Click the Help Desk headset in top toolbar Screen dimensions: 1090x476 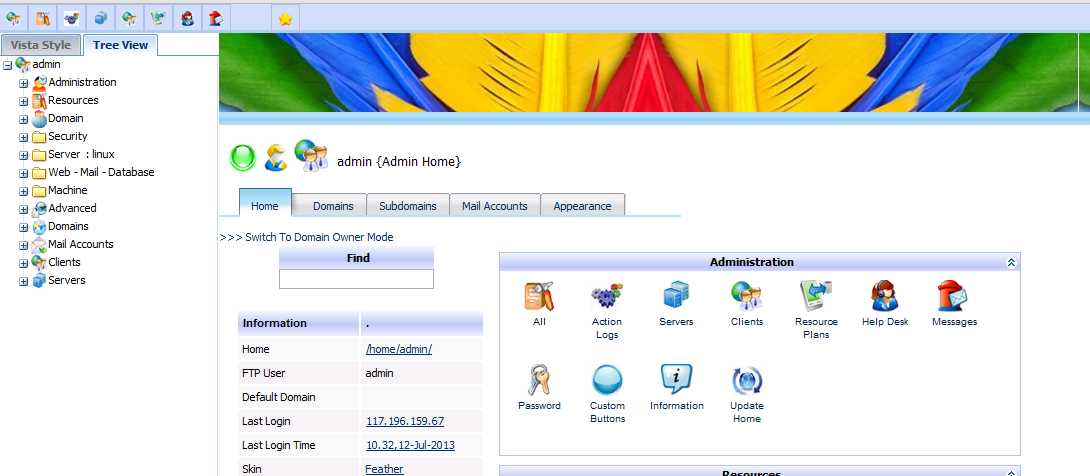tap(188, 18)
